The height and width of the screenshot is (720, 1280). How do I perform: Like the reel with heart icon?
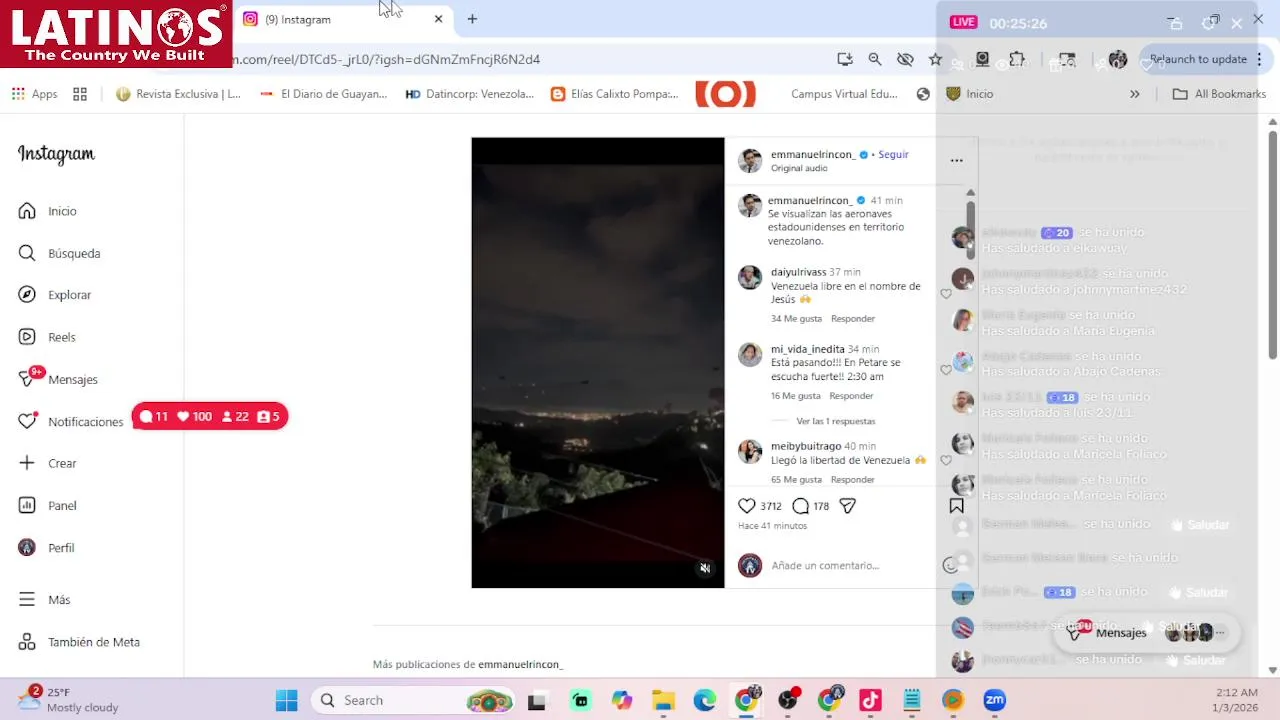747,506
